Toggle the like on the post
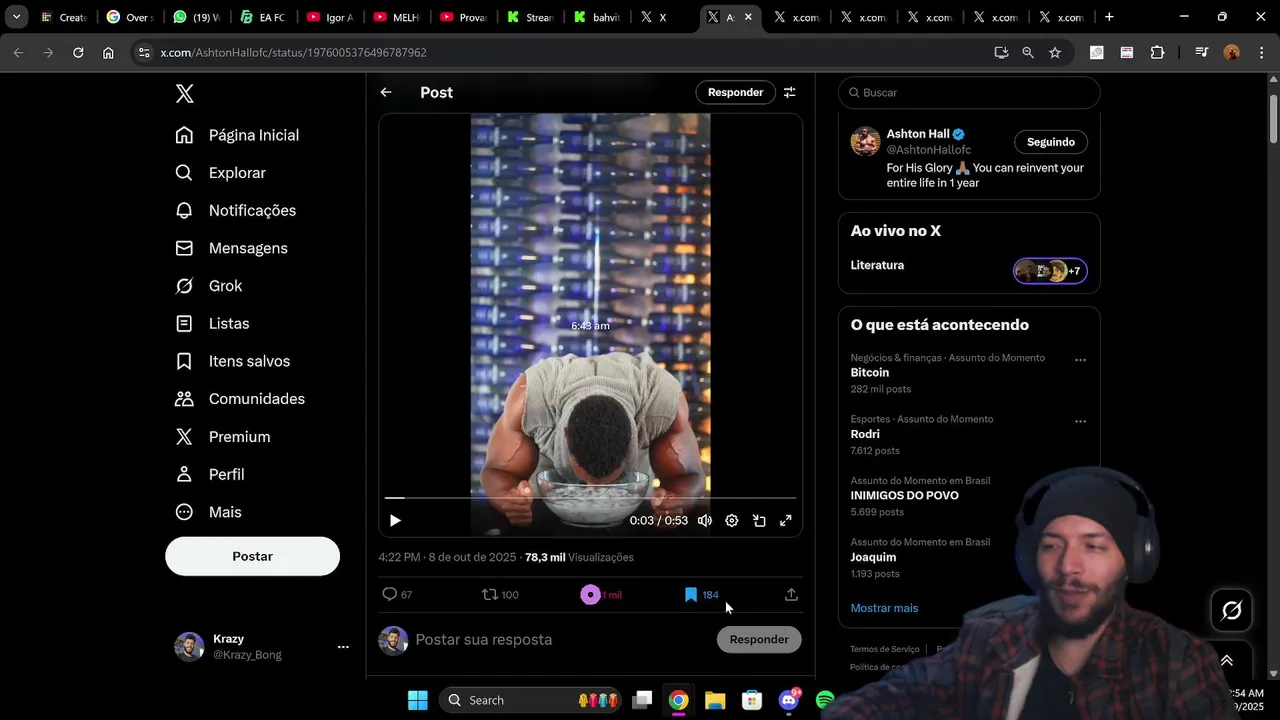 [x=601, y=595]
